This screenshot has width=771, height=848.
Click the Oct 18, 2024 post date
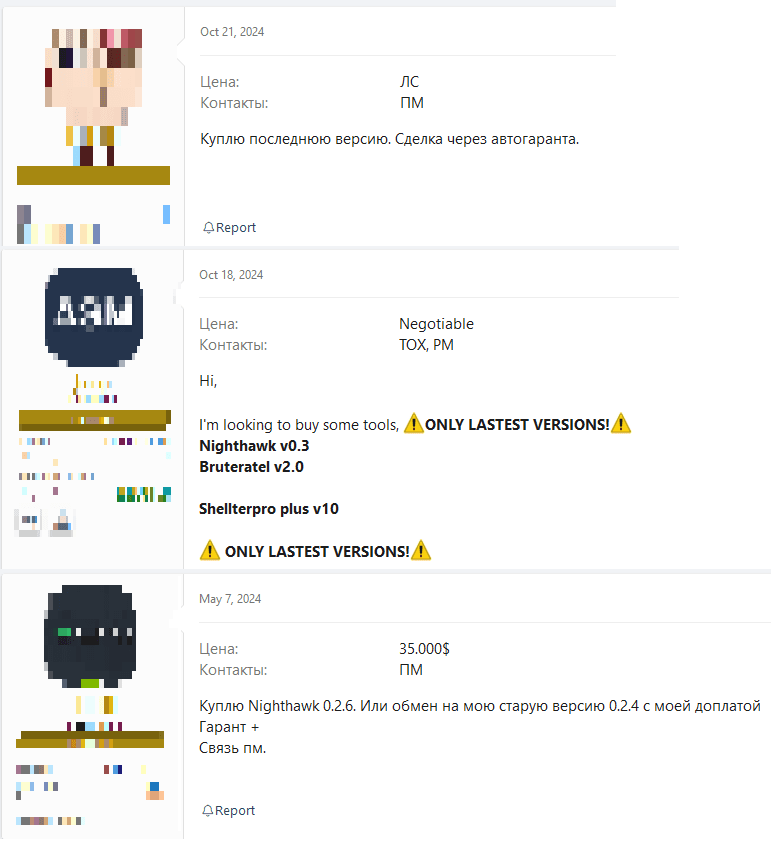click(x=231, y=275)
